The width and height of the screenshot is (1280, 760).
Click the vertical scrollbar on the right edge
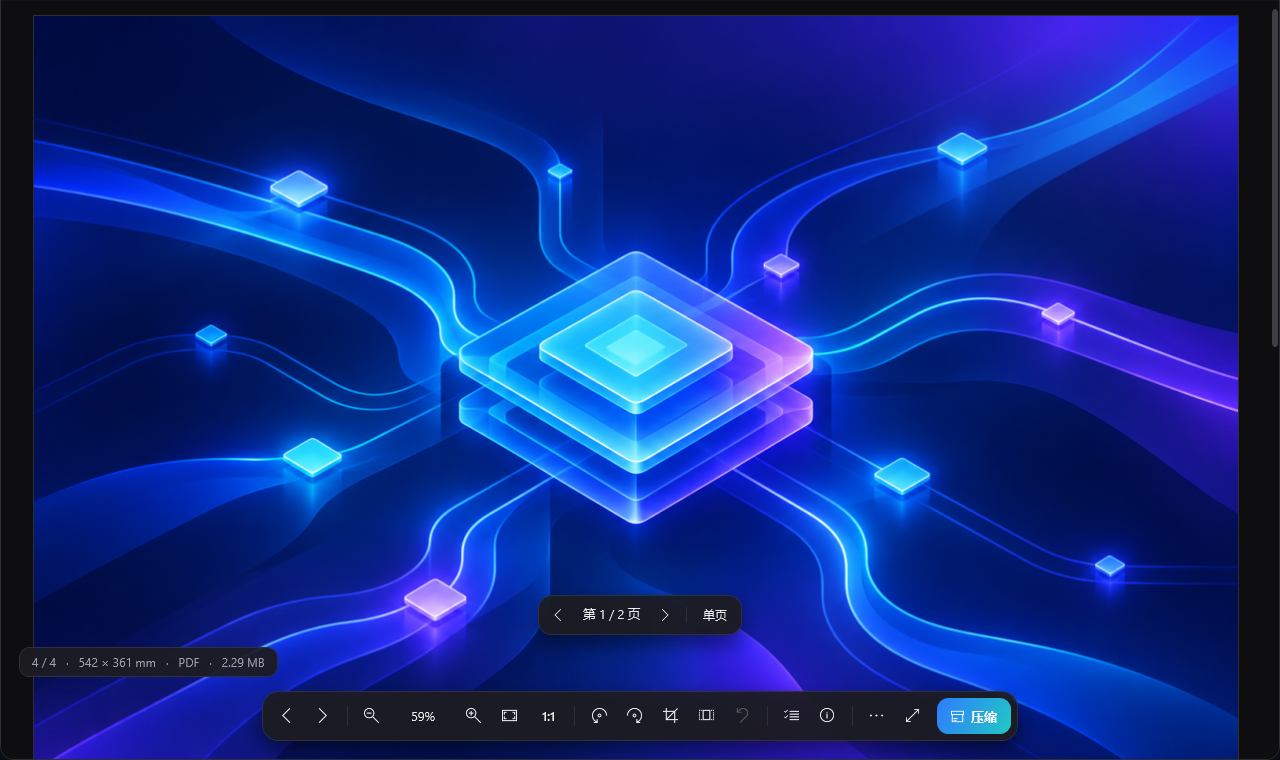pos(1274,180)
